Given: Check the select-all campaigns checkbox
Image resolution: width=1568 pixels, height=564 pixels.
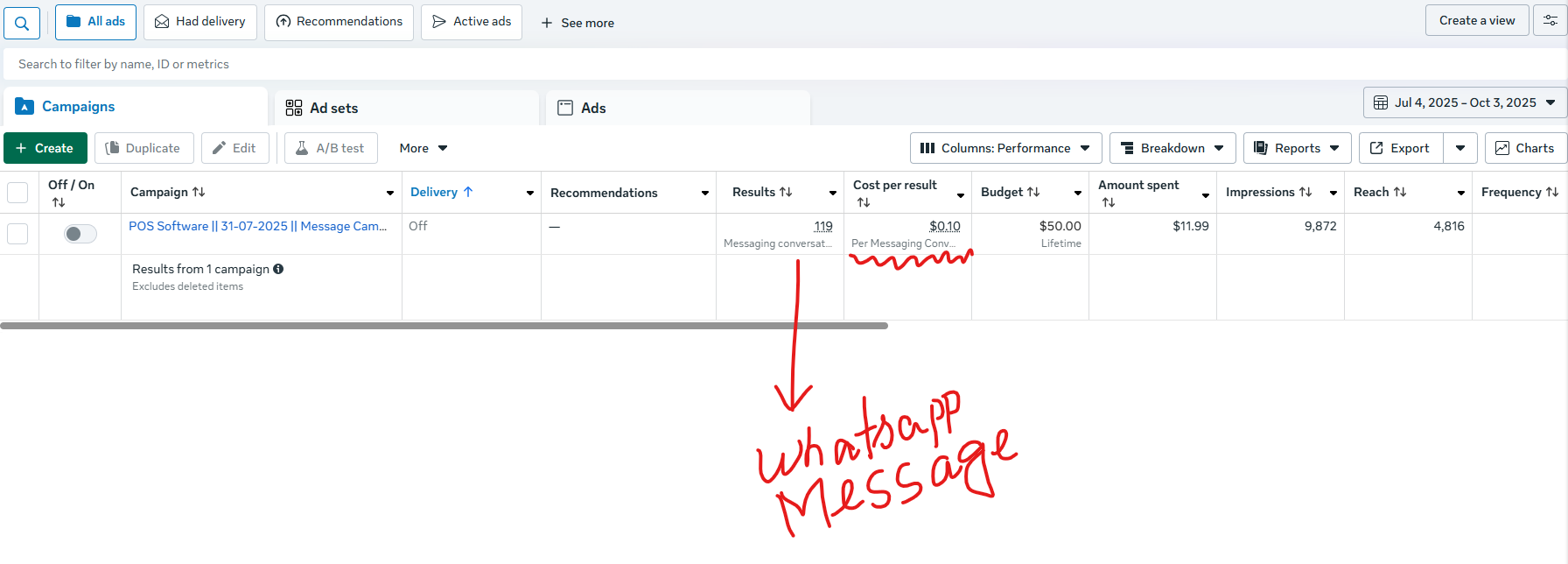Looking at the screenshot, I should pos(17,192).
